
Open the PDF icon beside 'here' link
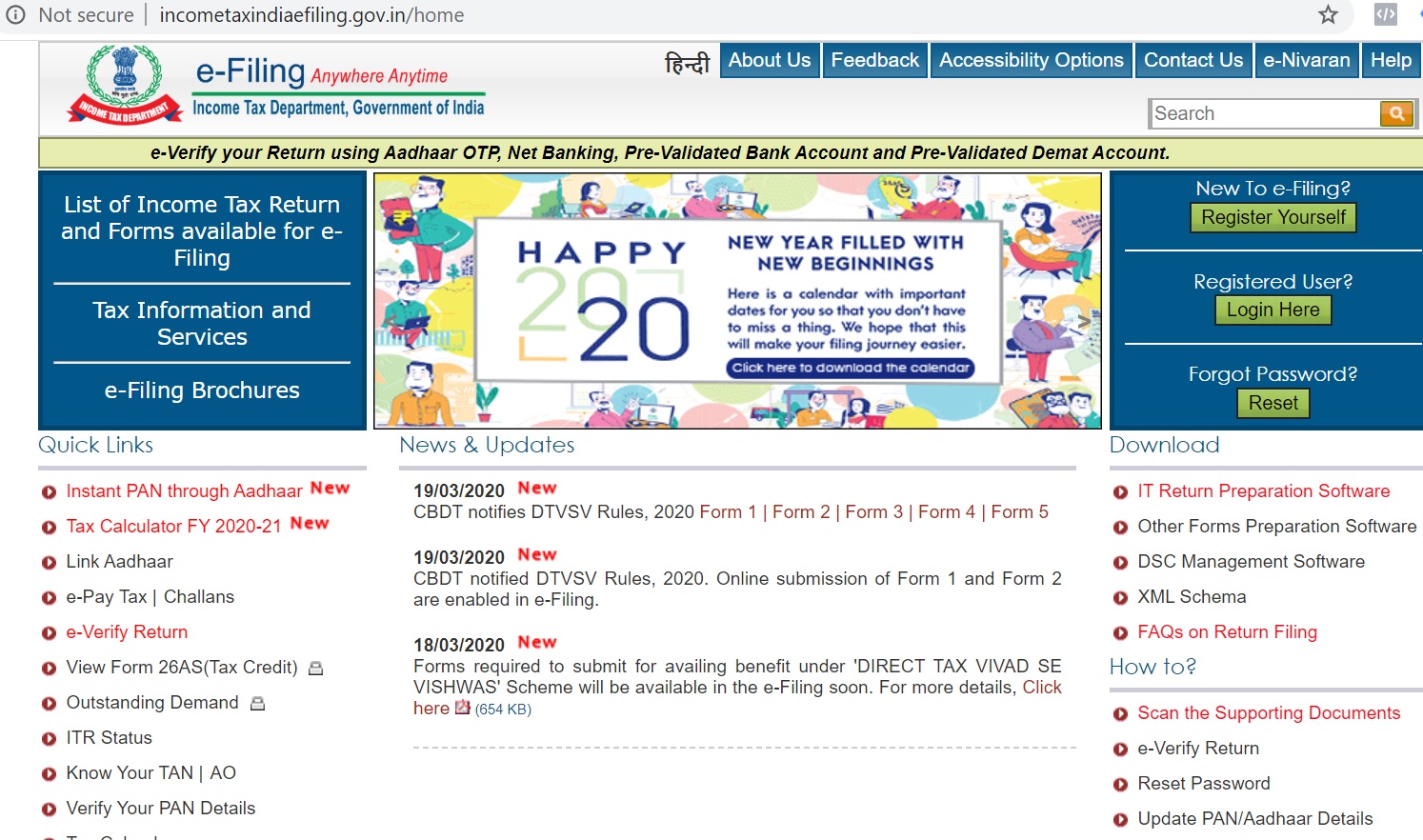click(463, 708)
